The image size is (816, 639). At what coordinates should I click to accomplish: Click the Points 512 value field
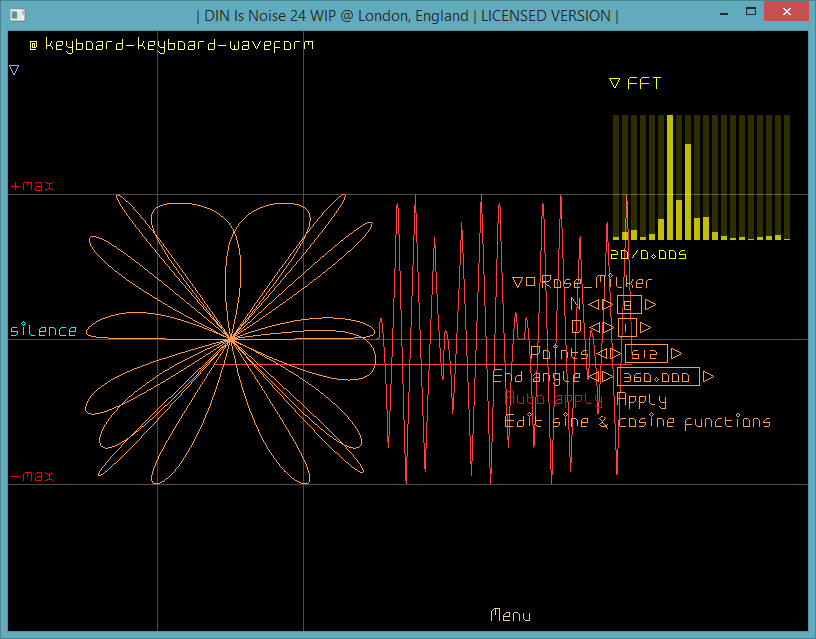[645, 354]
